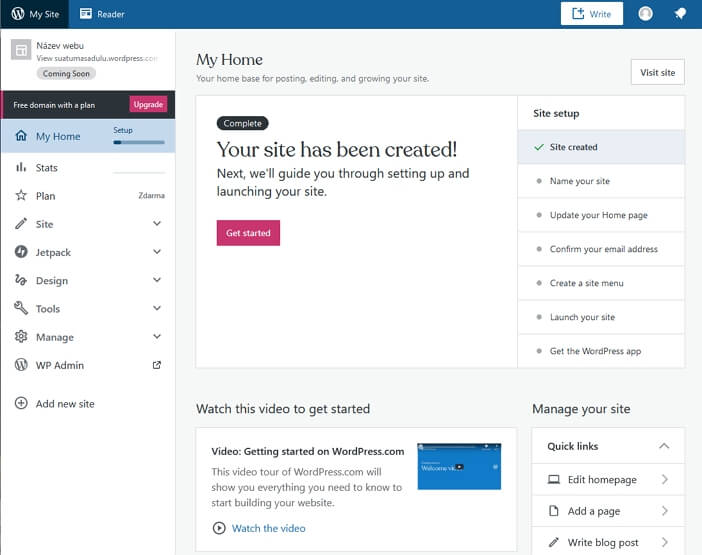The image size is (702, 555).
Task: Select Update your Home page step
Action: pyautogui.click(x=601, y=215)
